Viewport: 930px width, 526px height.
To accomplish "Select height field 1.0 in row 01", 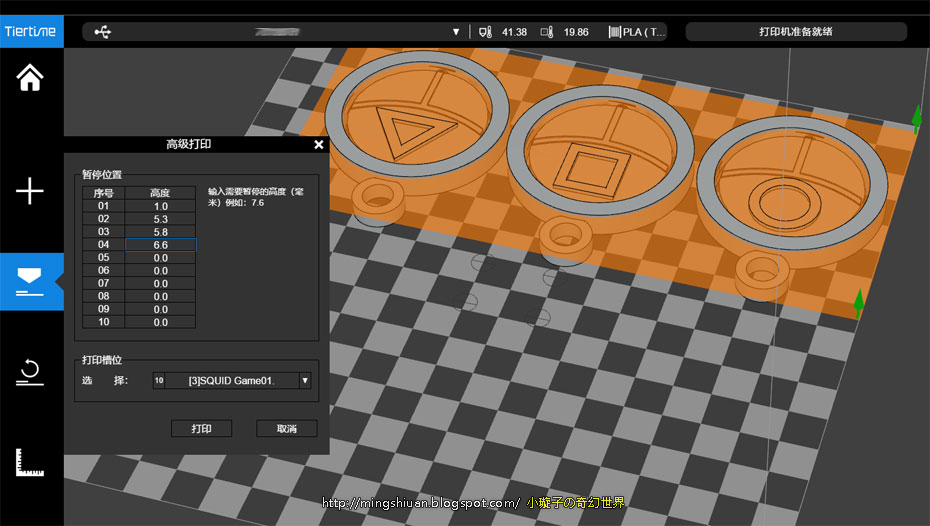I will [160, 206].
